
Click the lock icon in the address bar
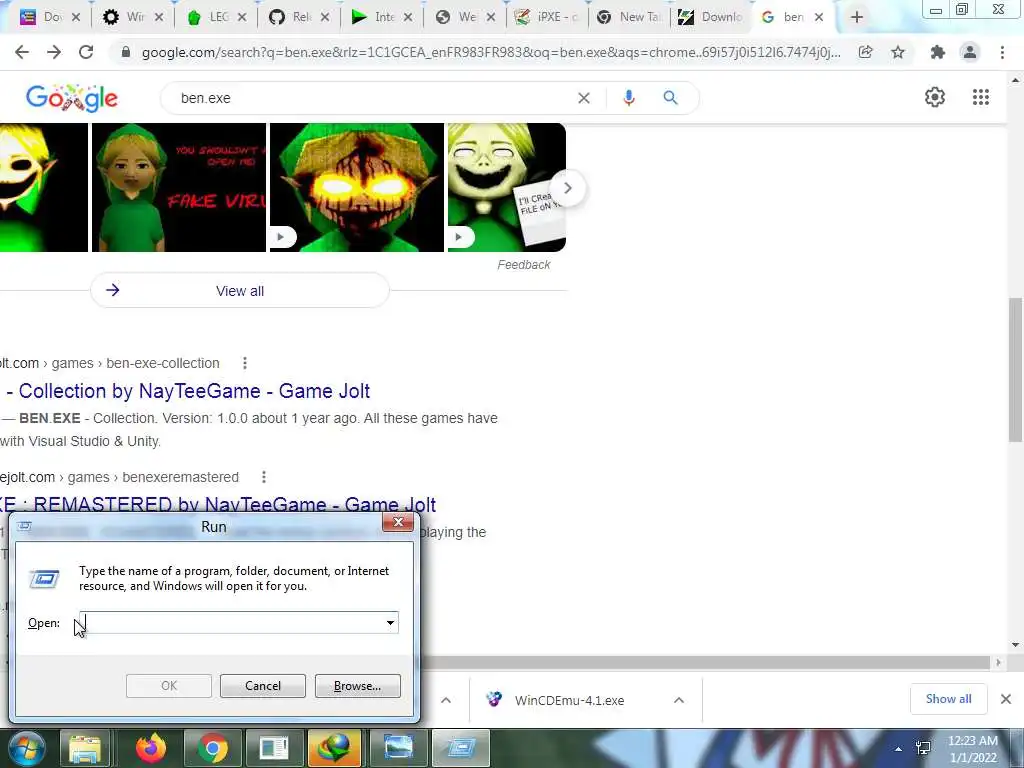[126, 52]
